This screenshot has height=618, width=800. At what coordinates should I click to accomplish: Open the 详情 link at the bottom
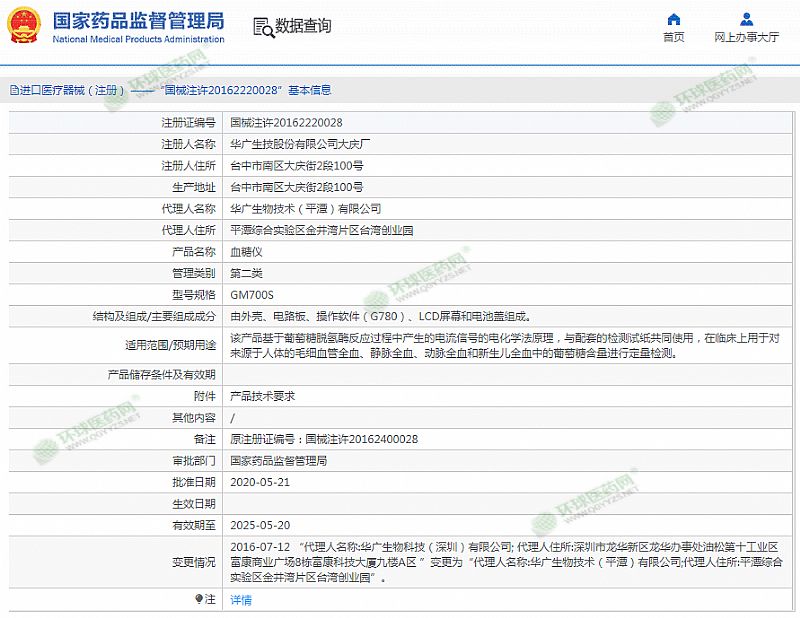click(241, 599)
